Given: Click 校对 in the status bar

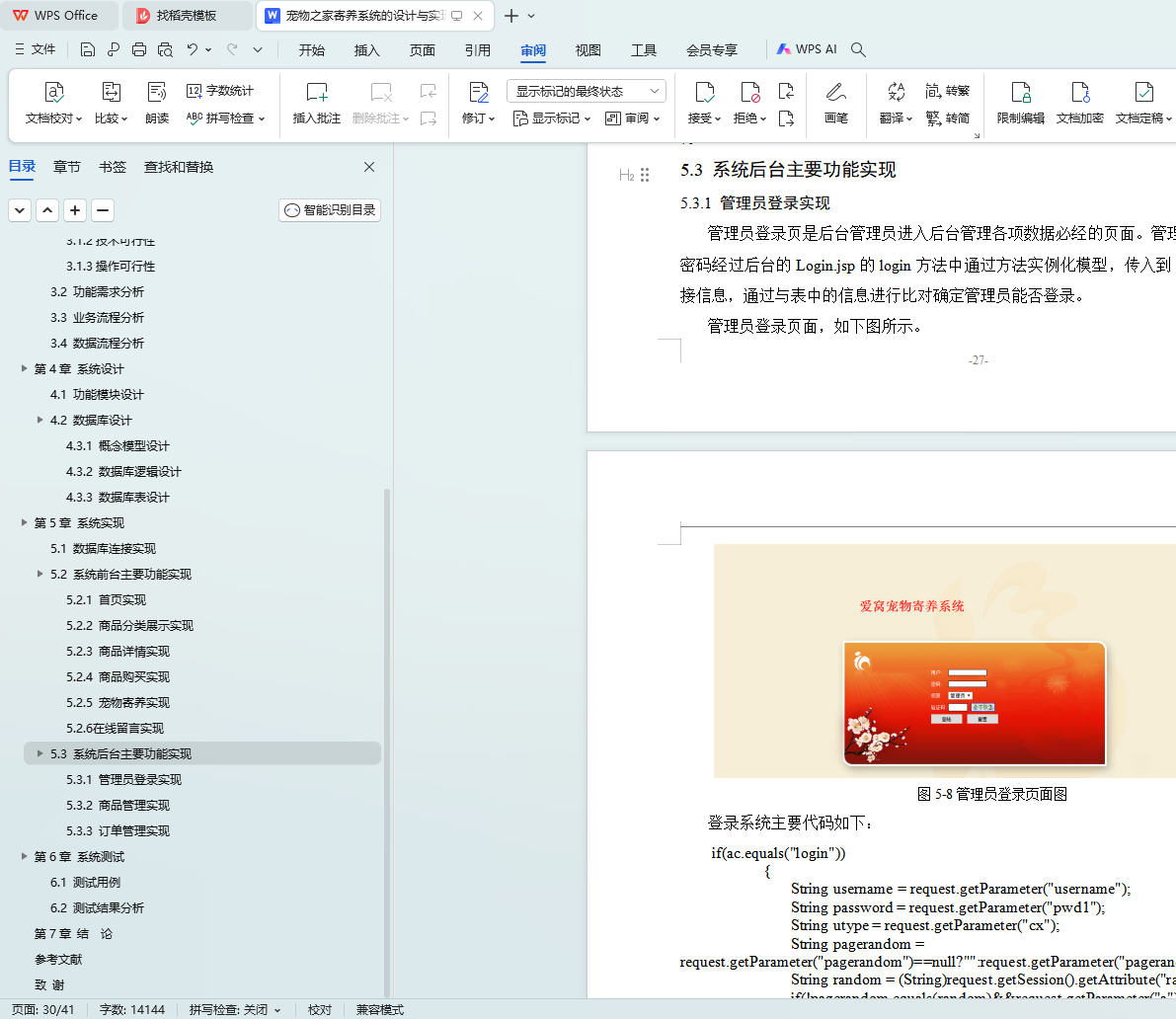Looking at the screenshot, I should coord(320,1010).
